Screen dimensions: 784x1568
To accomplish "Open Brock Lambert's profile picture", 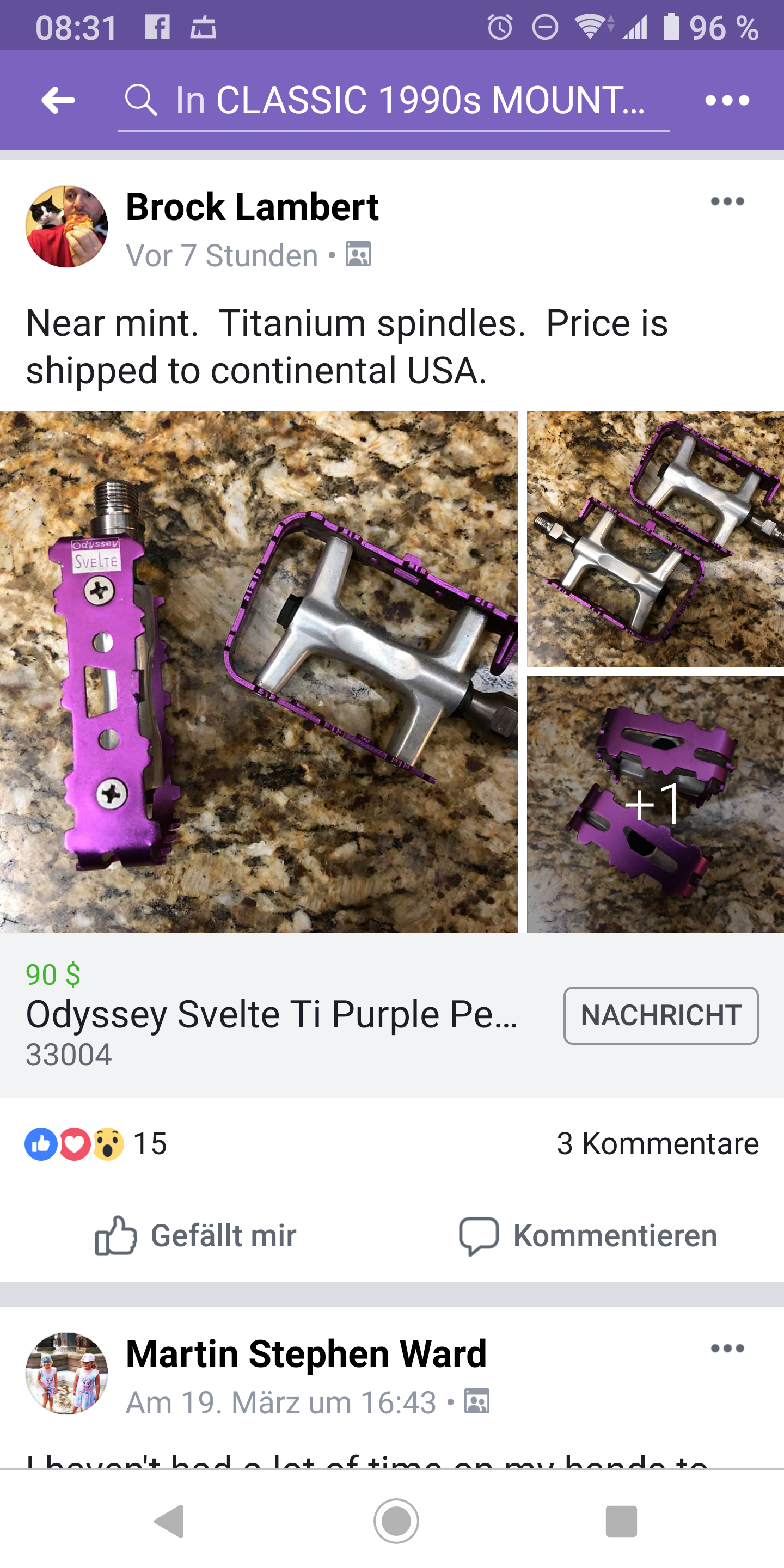I will [x=67, y=226].
